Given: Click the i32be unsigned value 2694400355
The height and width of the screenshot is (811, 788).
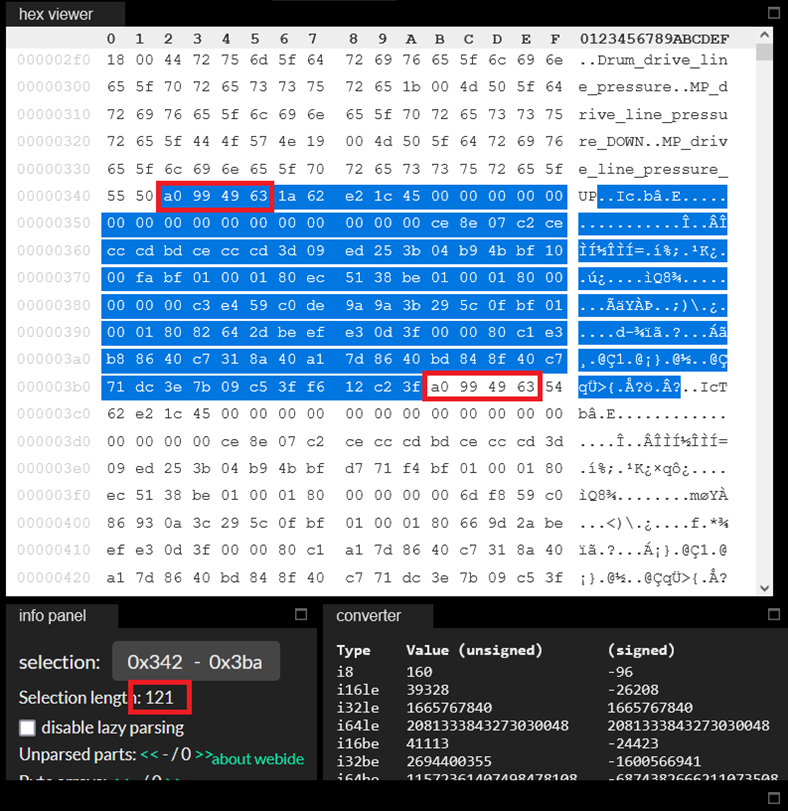Looking at the screenshot, I should 449,761.
